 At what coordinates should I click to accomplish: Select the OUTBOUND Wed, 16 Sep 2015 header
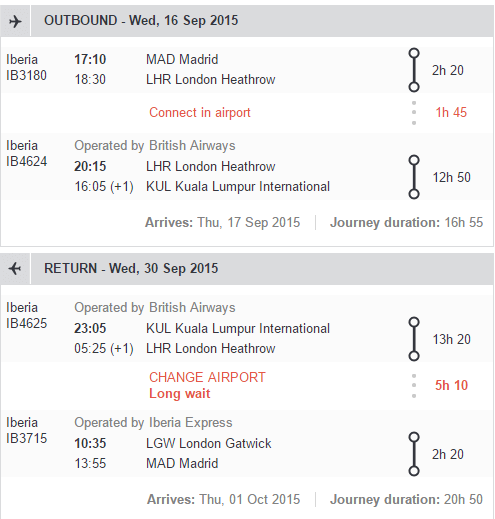(x=141, y=21)
